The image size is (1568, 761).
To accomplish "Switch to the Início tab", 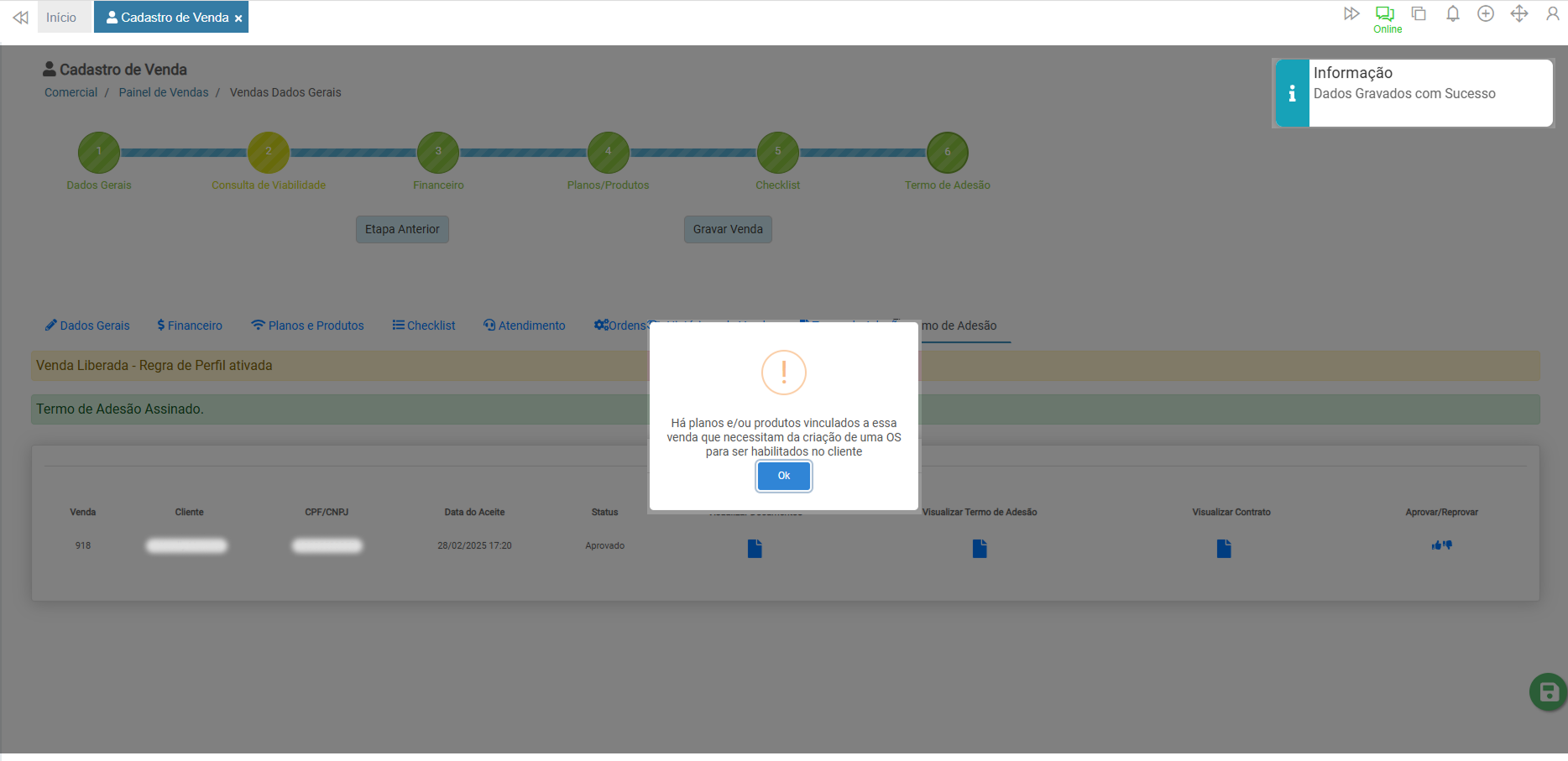I will click(x=61, y=18).
